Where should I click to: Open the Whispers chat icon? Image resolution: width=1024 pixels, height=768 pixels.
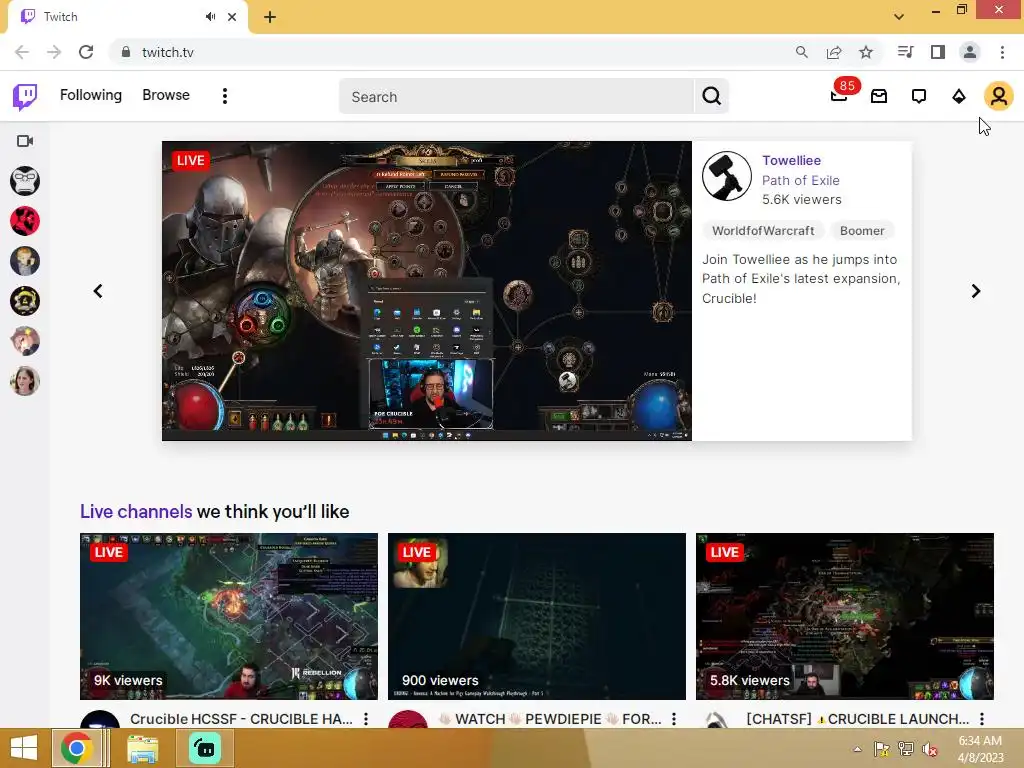pos(919,97)
